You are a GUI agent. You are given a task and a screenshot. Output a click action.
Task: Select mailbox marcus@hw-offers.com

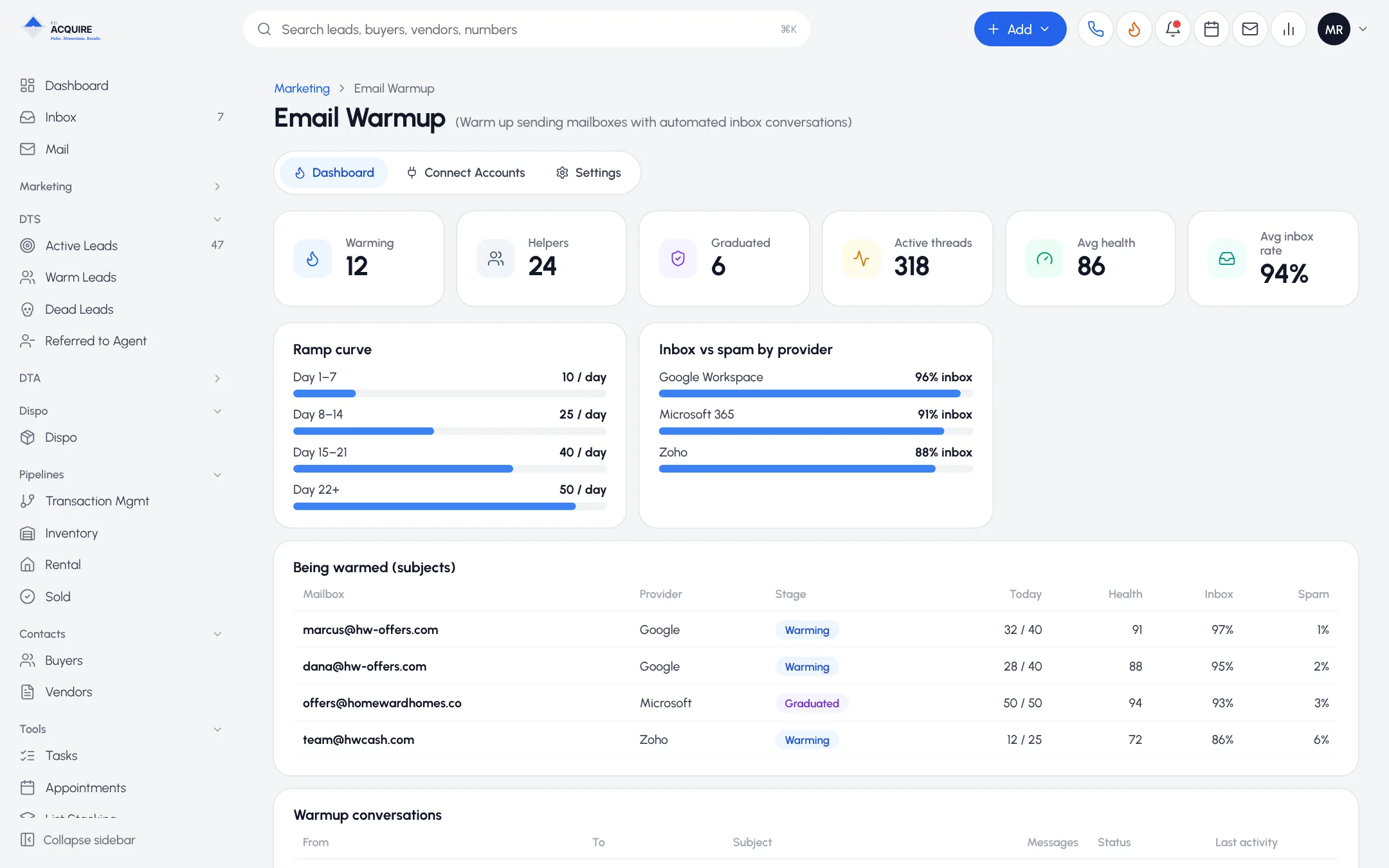coord(370,629)
